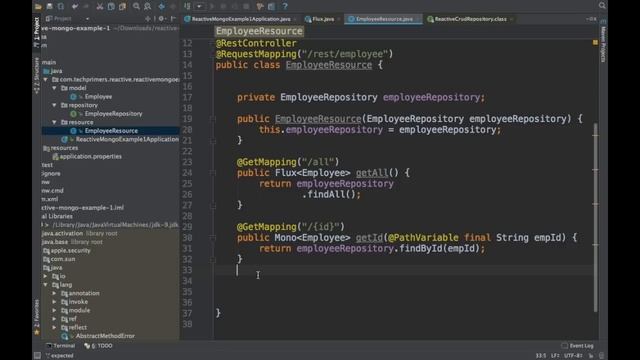Click the 33:5 cursor position indicator

point(541,356)
